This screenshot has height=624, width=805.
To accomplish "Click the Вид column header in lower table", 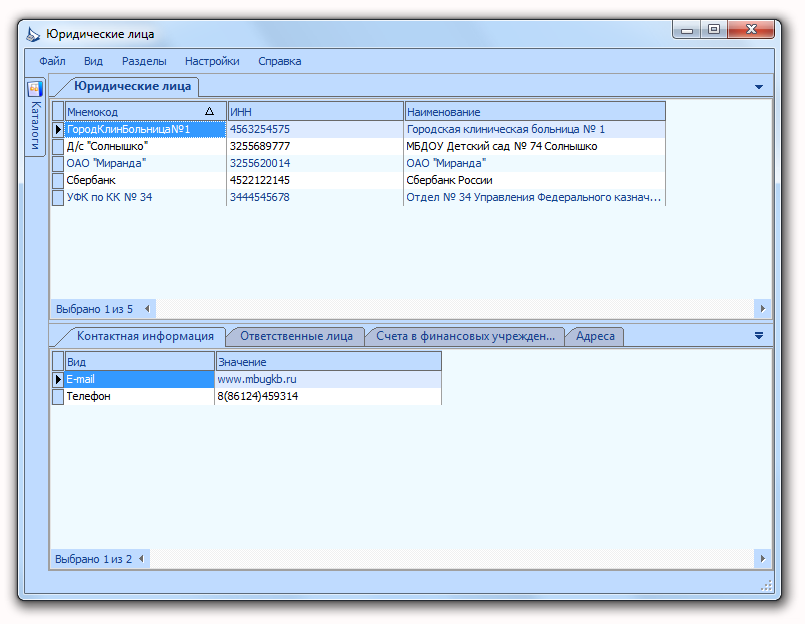I will [x=139, y=362].
